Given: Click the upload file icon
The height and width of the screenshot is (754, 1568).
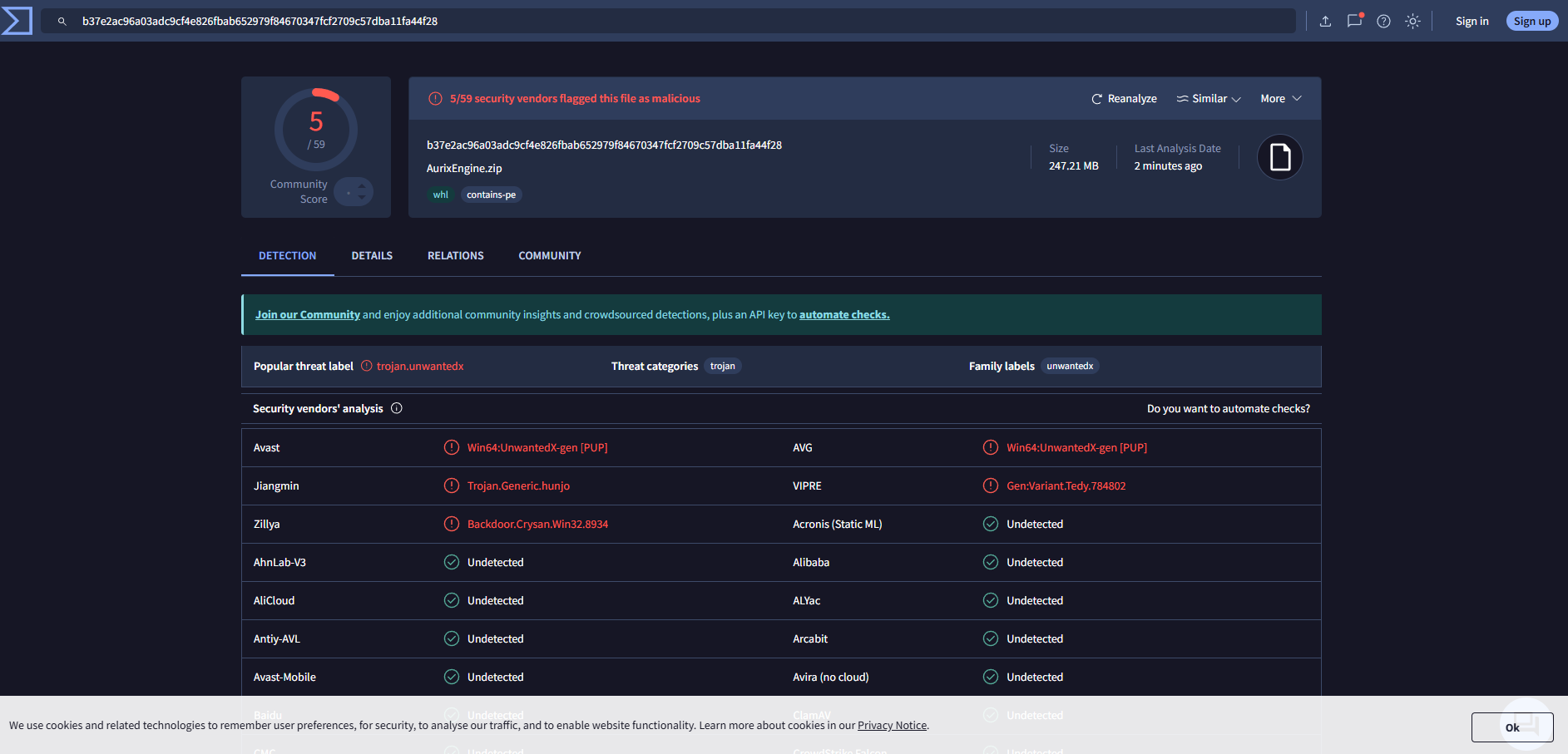Looking at the screenshot, I should click(x=1325, y=21).
